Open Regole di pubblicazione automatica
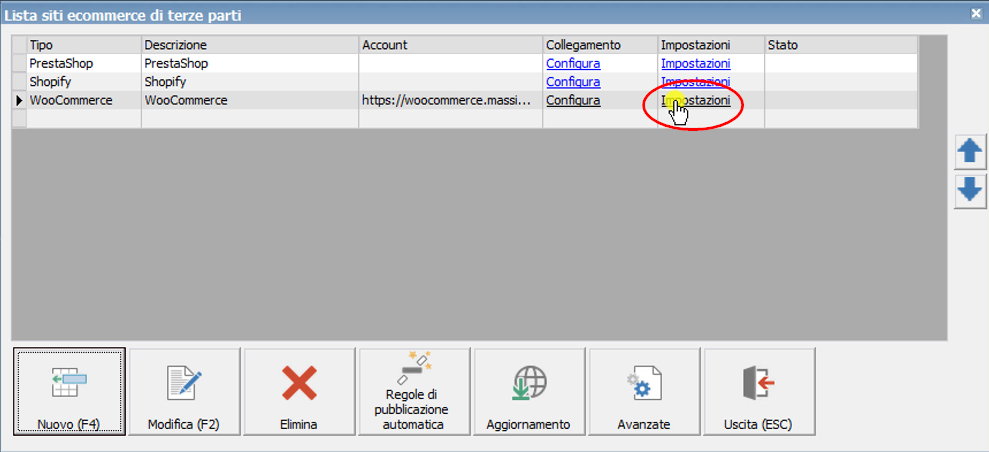 [414, 391]
